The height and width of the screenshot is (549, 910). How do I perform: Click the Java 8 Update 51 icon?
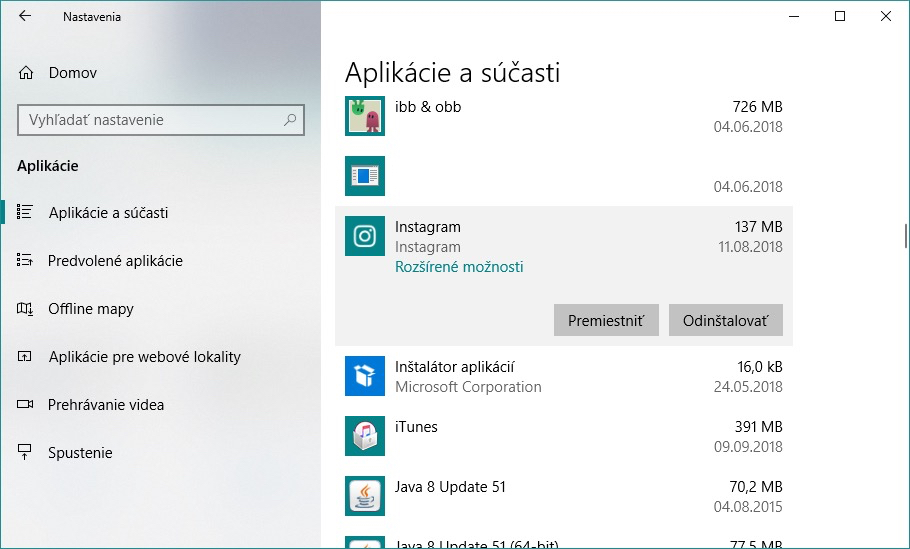pyautogui.click(x=365, y=496)
